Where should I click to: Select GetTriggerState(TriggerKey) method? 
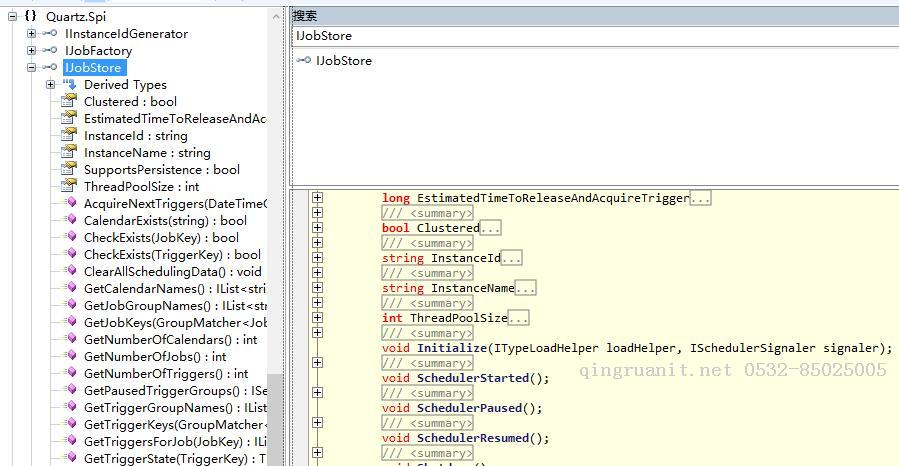click(x=175, y=459)
